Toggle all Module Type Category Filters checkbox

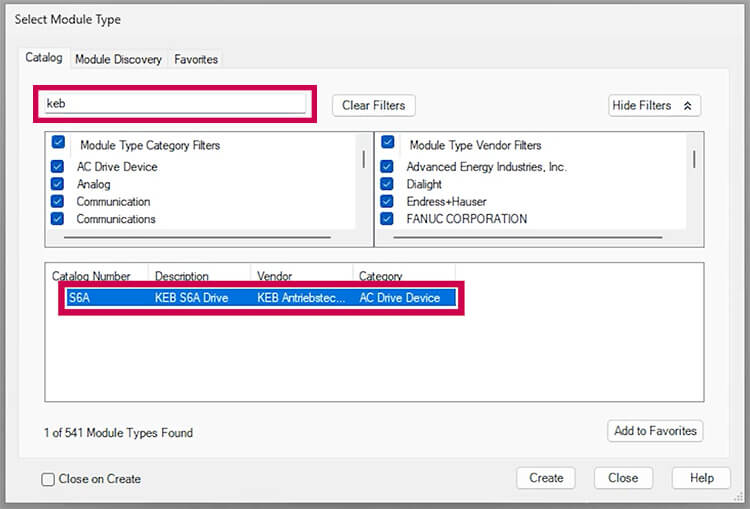pyautogui.click(x=58, y=142)
